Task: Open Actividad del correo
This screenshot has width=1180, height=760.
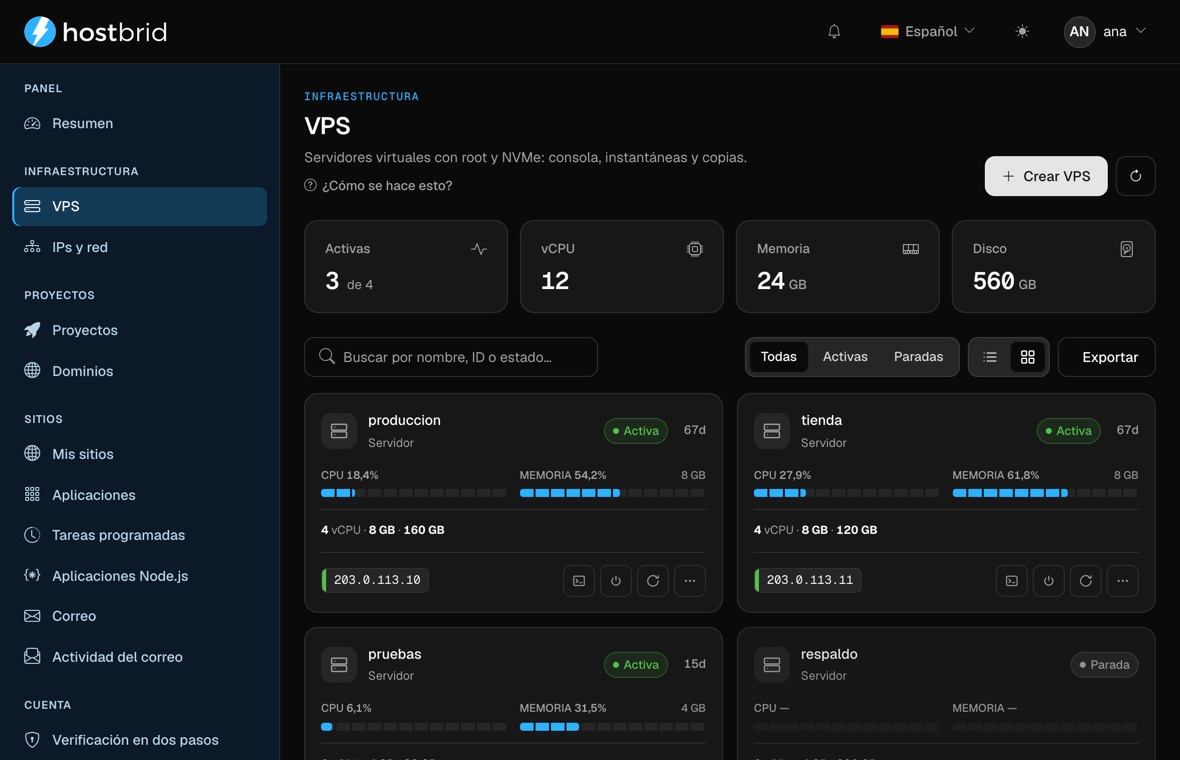Action: pyautogui.click(x=139, y=657)
